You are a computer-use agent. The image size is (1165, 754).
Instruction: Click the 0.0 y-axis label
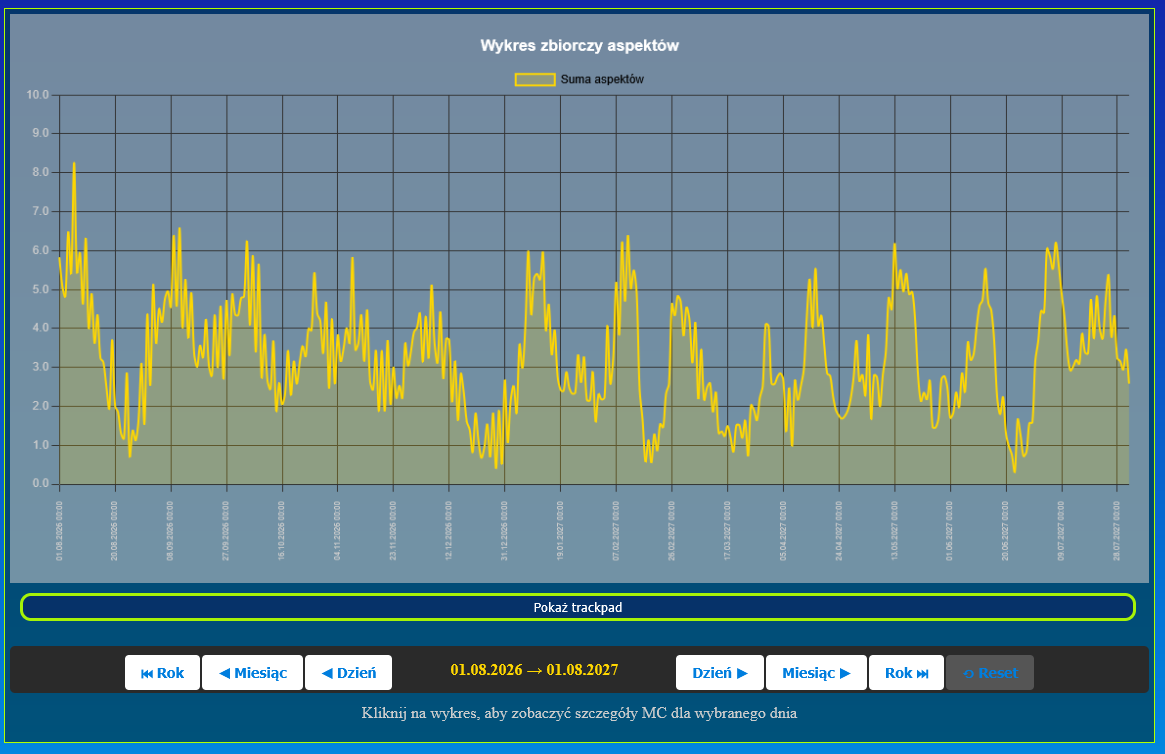coord(39,484)
